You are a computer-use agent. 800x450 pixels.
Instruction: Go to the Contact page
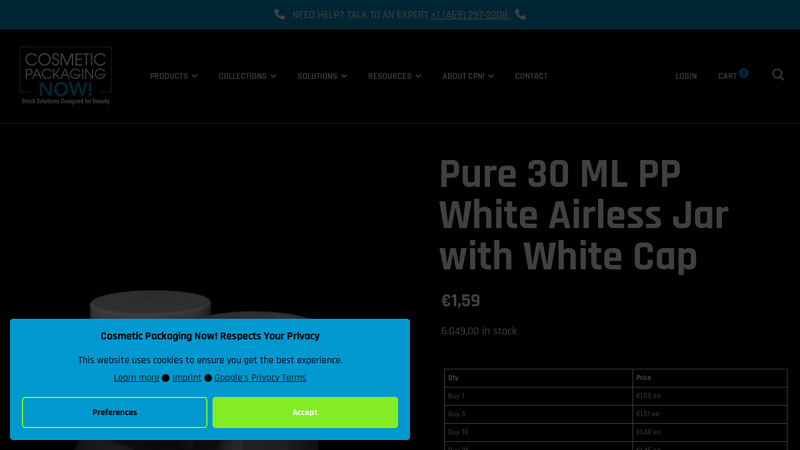(x=531, y=76)
